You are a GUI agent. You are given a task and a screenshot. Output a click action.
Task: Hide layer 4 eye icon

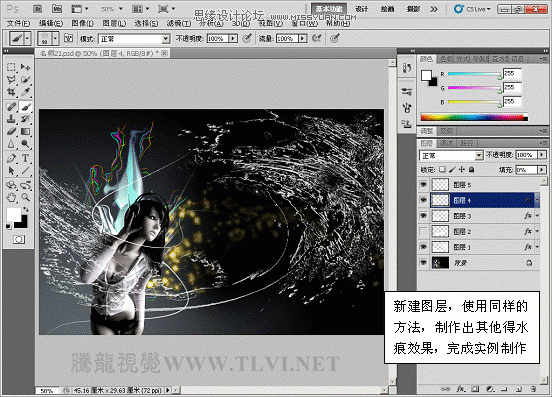click(424, 200)
